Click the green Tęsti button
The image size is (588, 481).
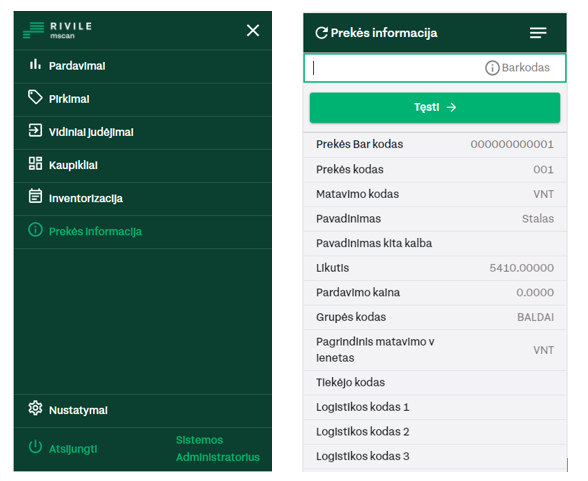pyautogui.click(x=435, y=108)
